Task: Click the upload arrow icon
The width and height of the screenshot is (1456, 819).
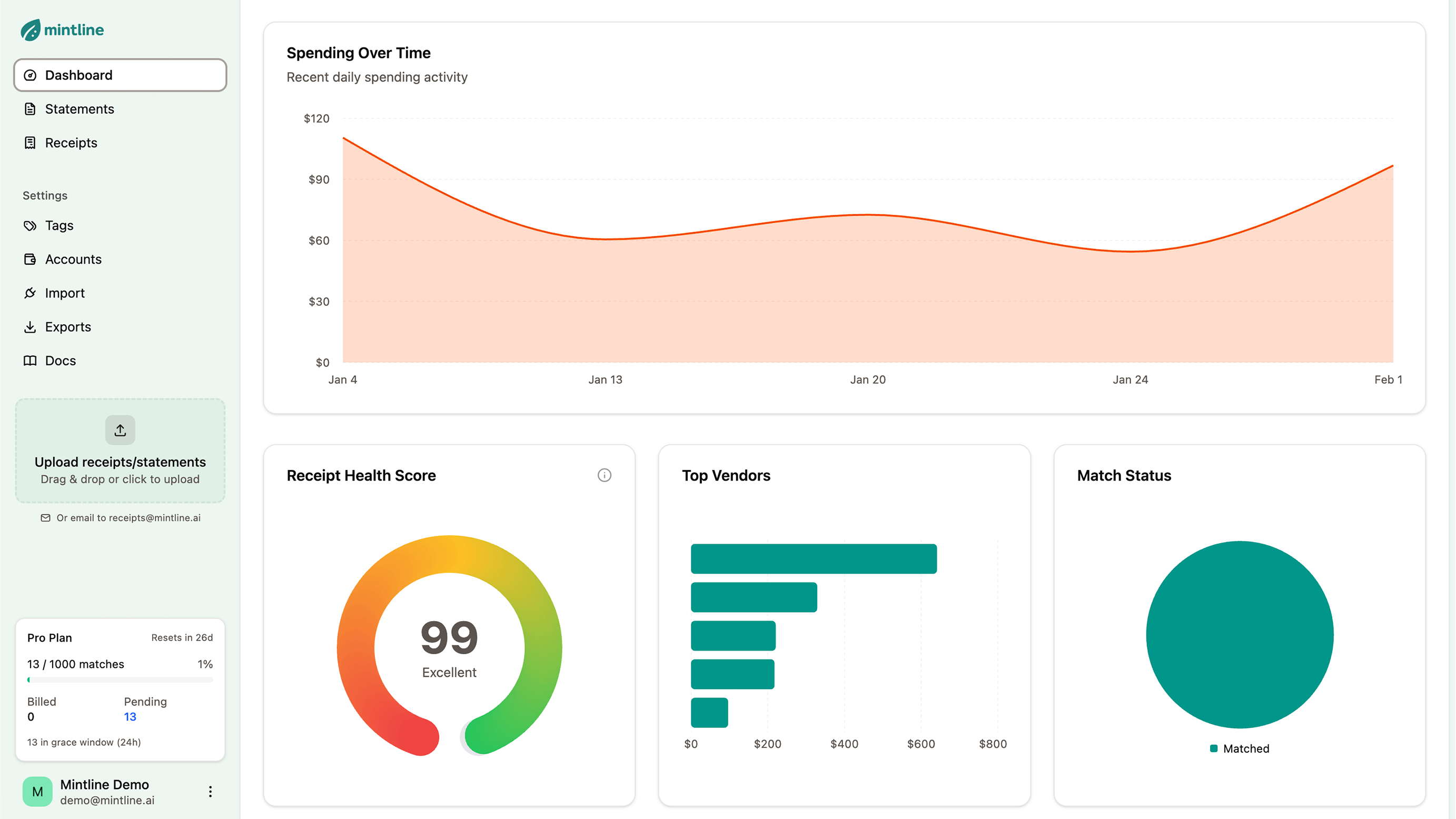Action: (x=120, y=431)
